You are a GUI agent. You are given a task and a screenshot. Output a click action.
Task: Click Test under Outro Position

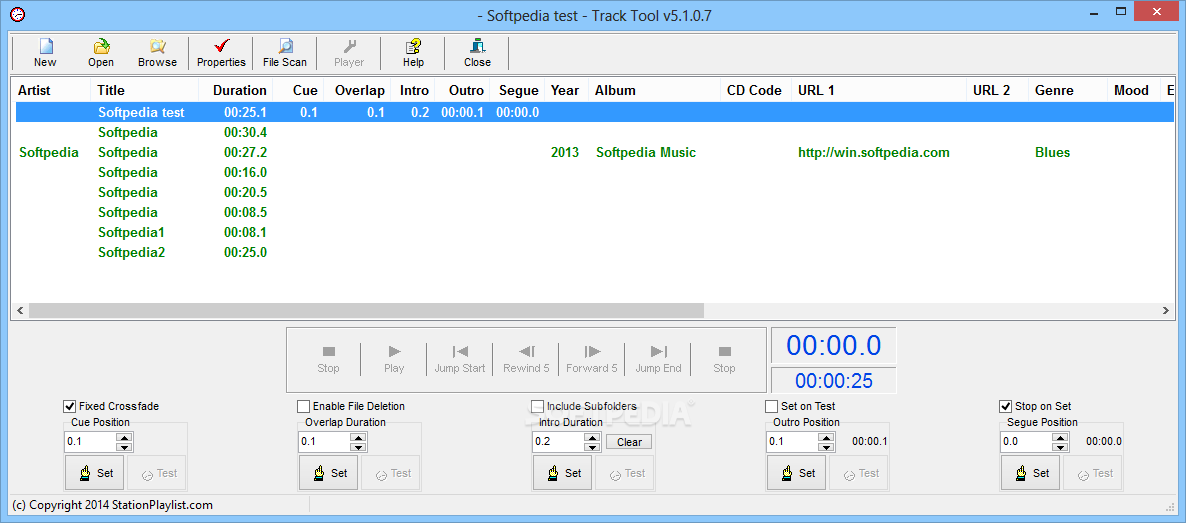tap(858, 473)
